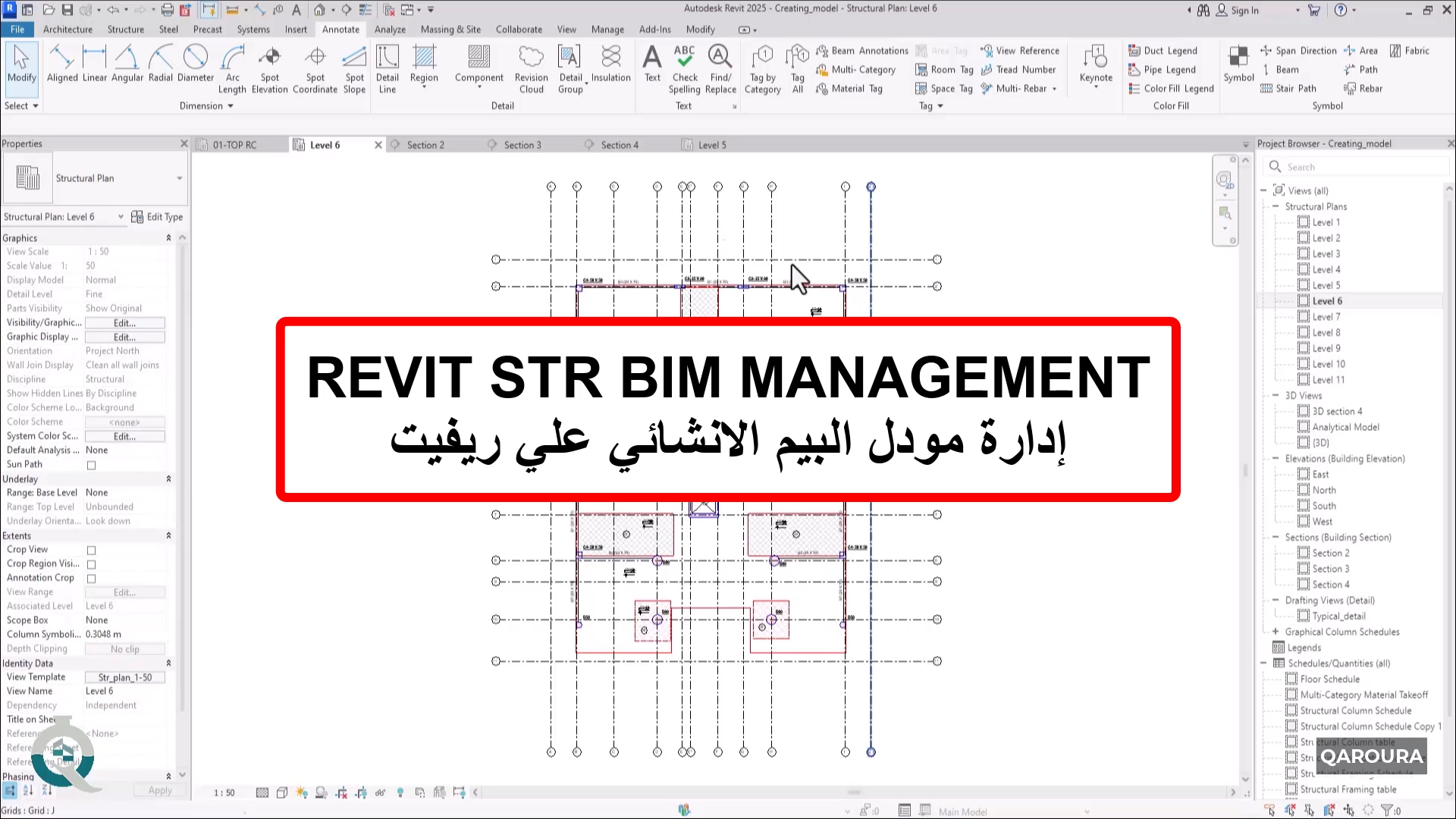The height and width of the screenshot is (819, 1456).
Task: Toggle the Crop View checkbox
Action: (91, 550)
